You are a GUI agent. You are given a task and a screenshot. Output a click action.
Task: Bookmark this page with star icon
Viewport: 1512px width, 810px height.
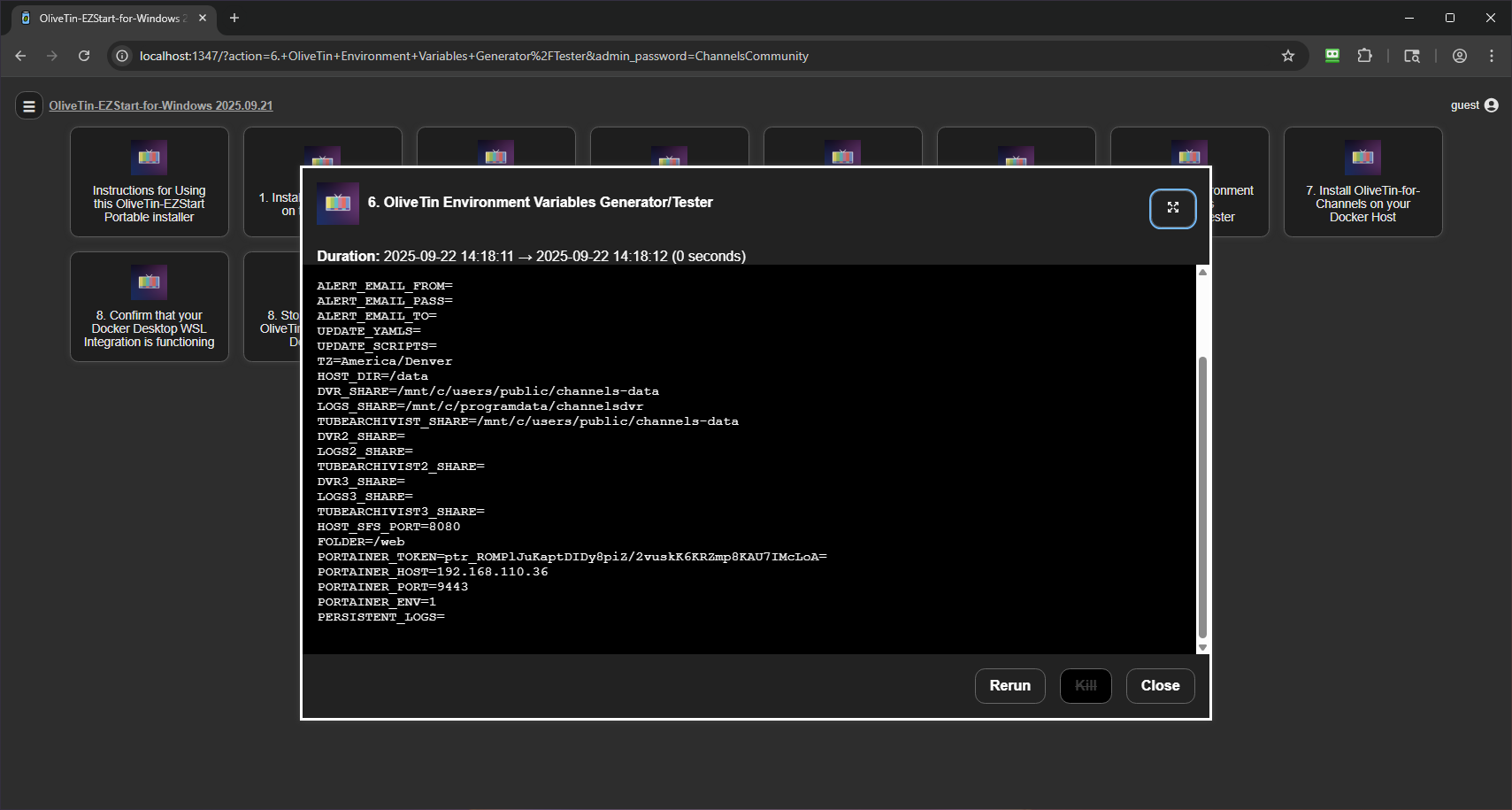point(1287,56)
